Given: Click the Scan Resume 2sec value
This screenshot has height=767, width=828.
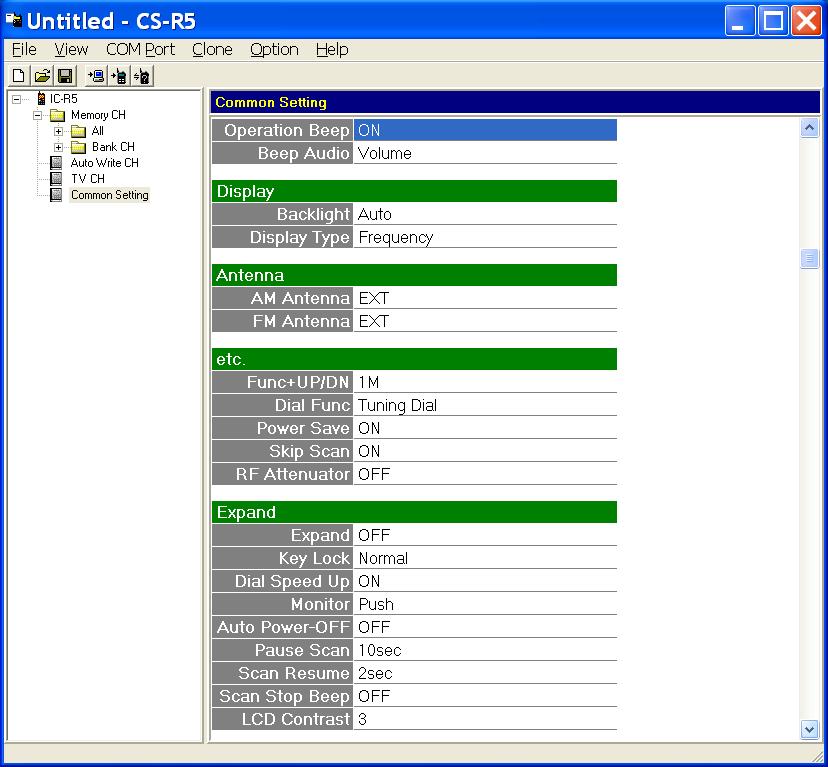Looking at the screenshot, I should pos(485,673).
